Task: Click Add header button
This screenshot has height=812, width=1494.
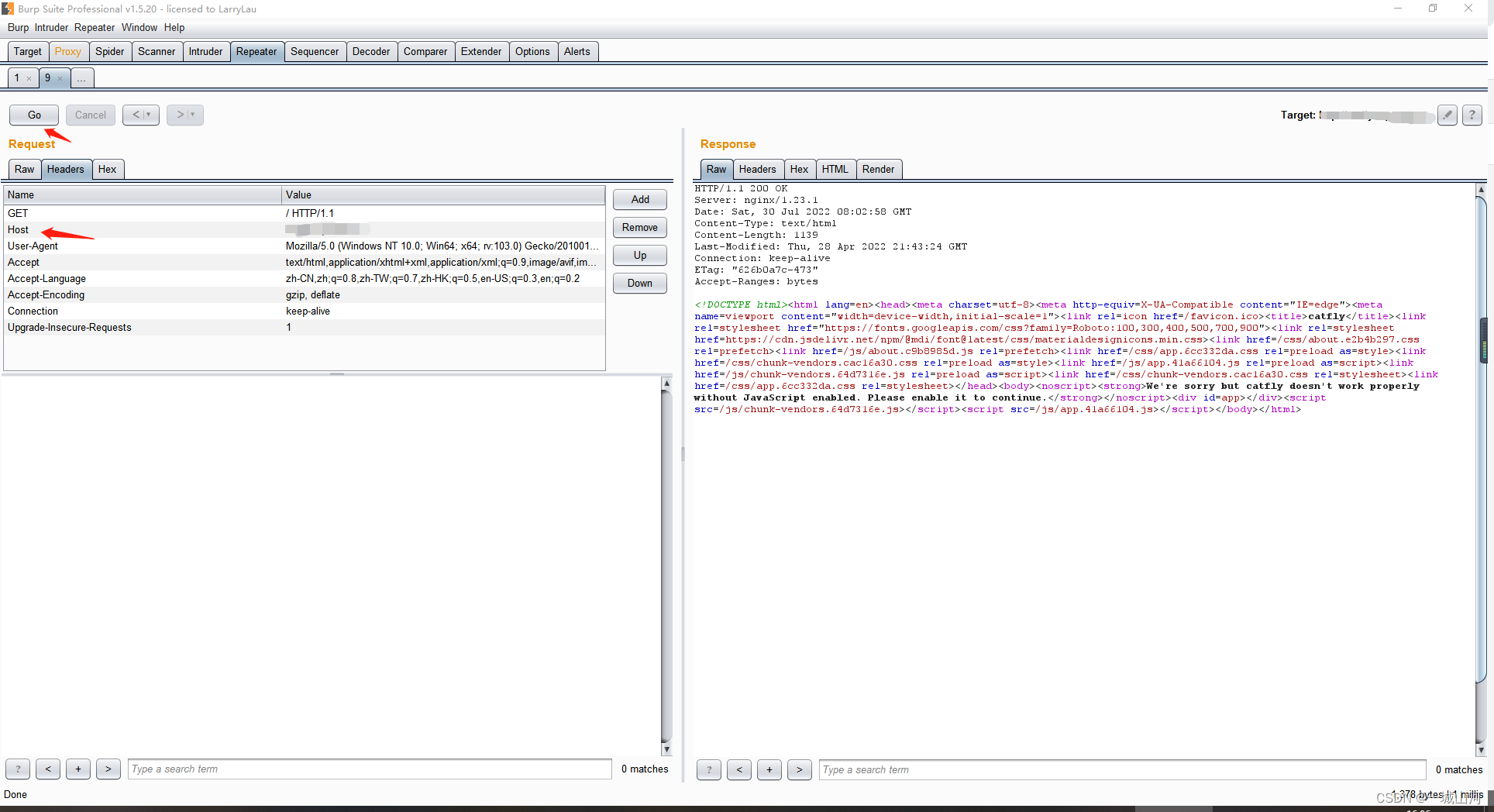Action: [x=640, y=199]
